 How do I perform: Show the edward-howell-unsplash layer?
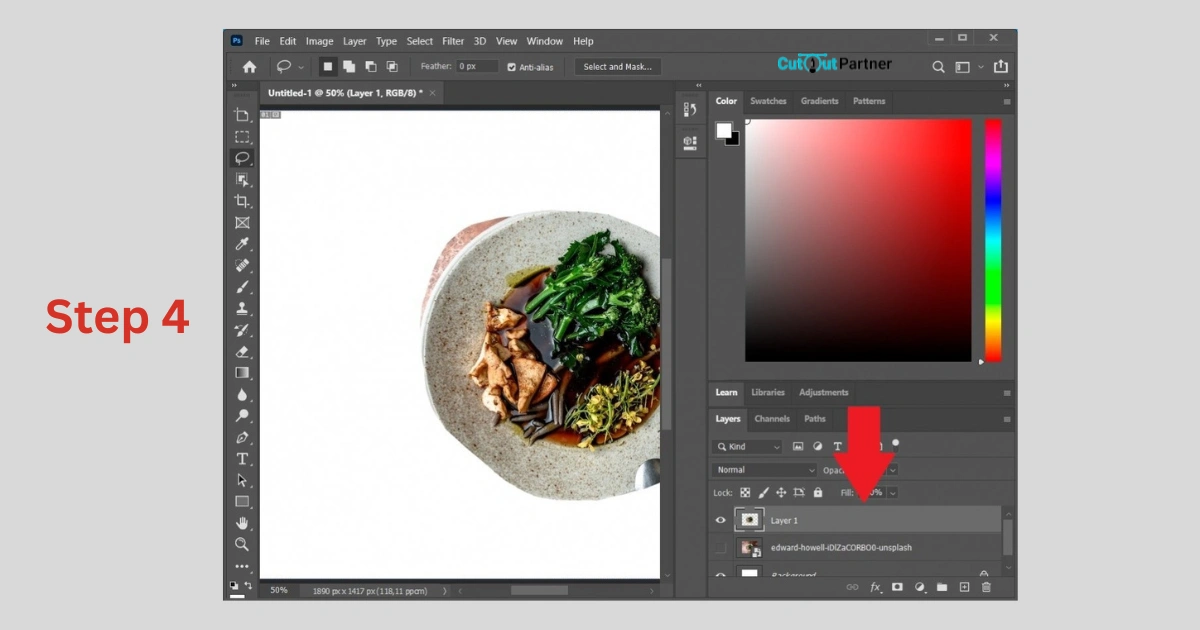pos(720,548)
